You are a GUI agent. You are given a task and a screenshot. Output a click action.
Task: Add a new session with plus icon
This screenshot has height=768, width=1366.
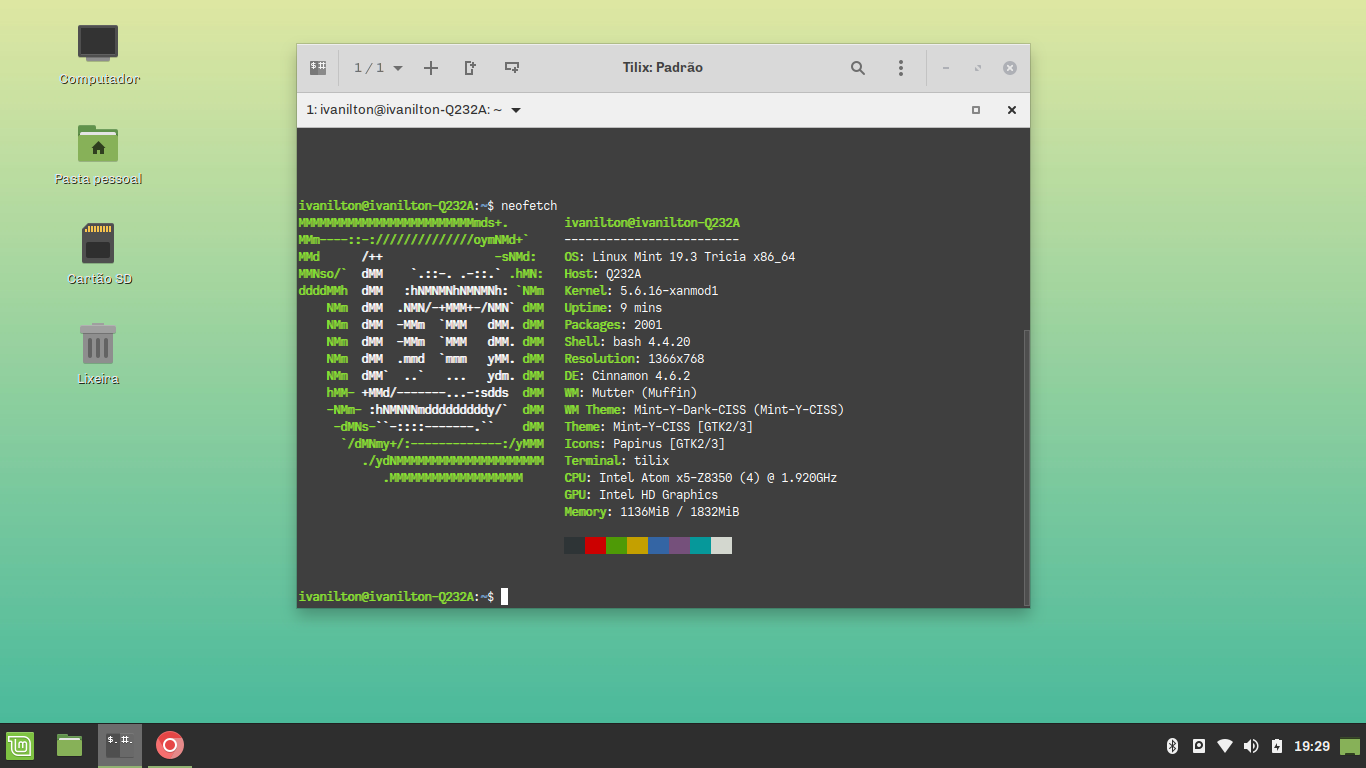coord(431,68)
